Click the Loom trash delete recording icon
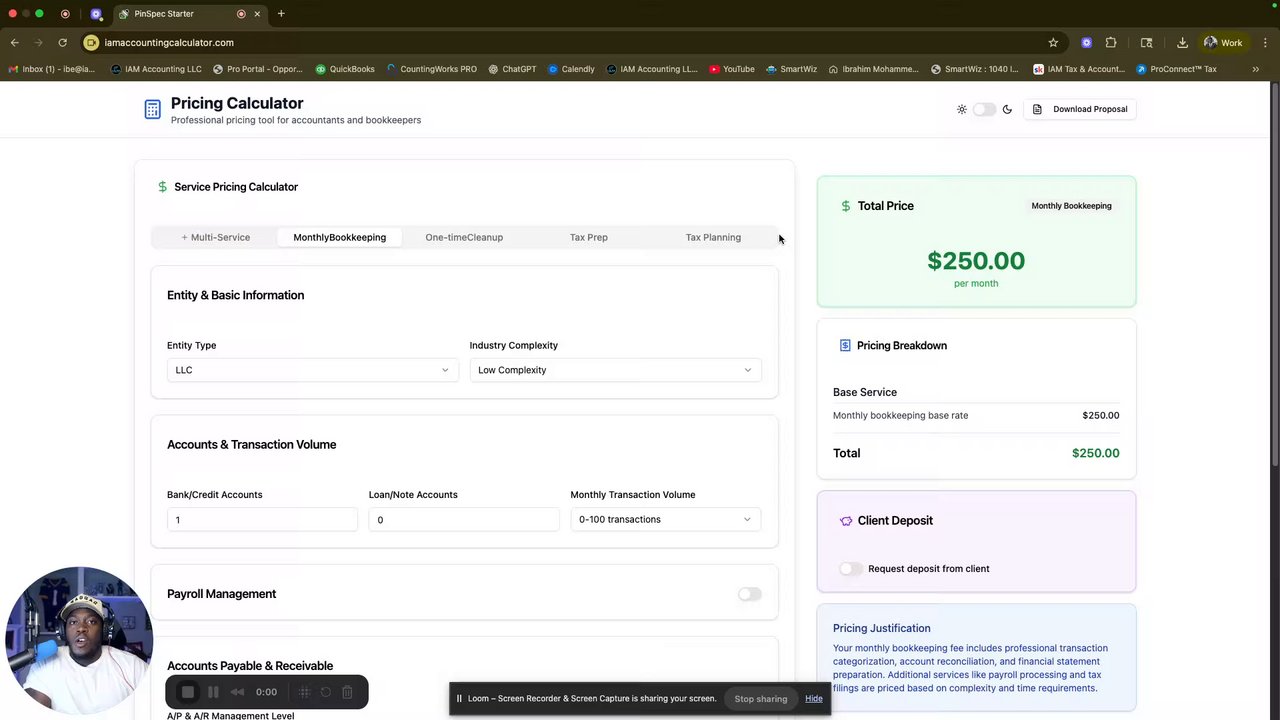The width and height of the screenshot is (1280, 720). click(x=347, y=692)
